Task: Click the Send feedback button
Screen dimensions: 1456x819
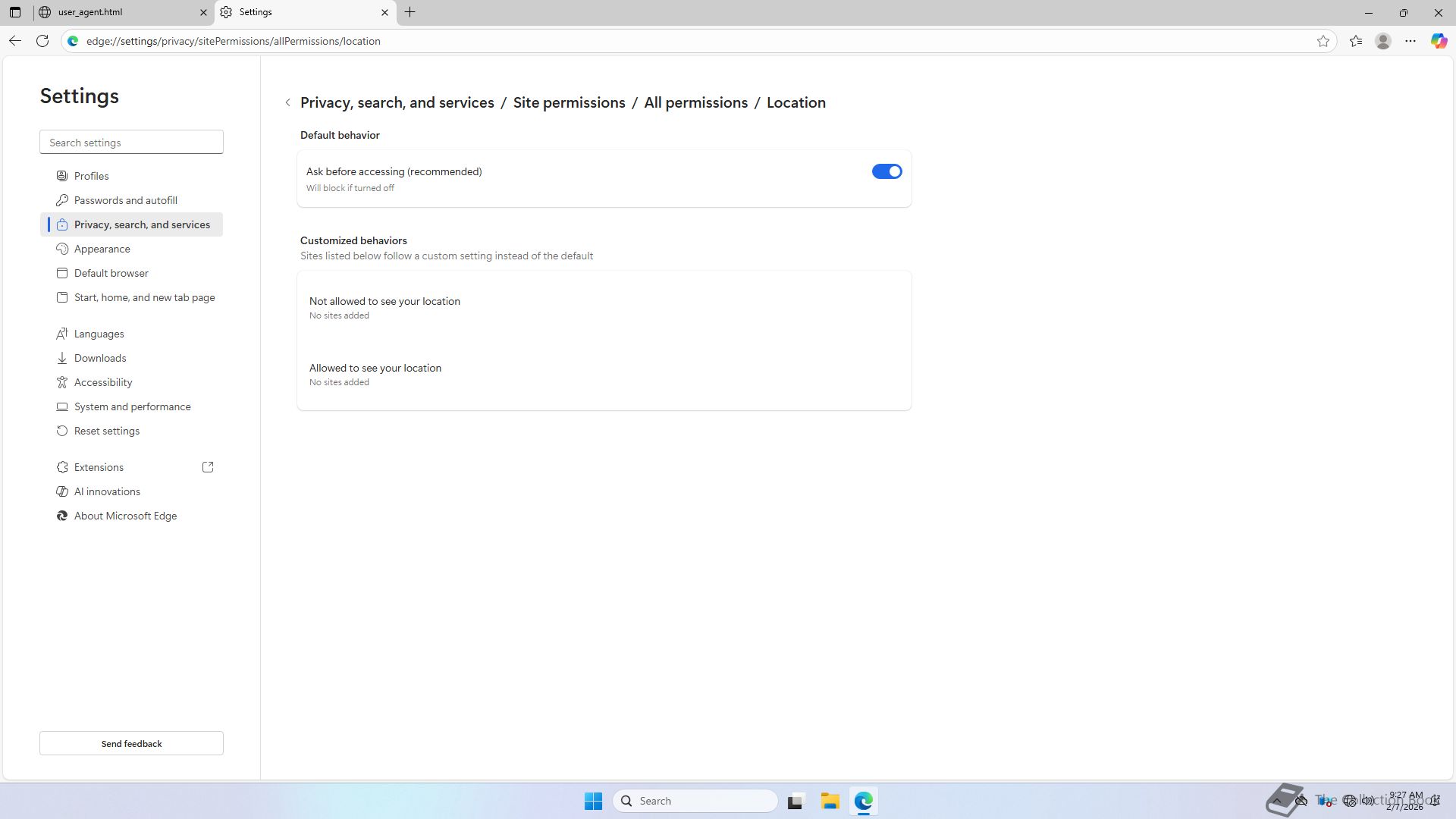Action: [131, 743]
